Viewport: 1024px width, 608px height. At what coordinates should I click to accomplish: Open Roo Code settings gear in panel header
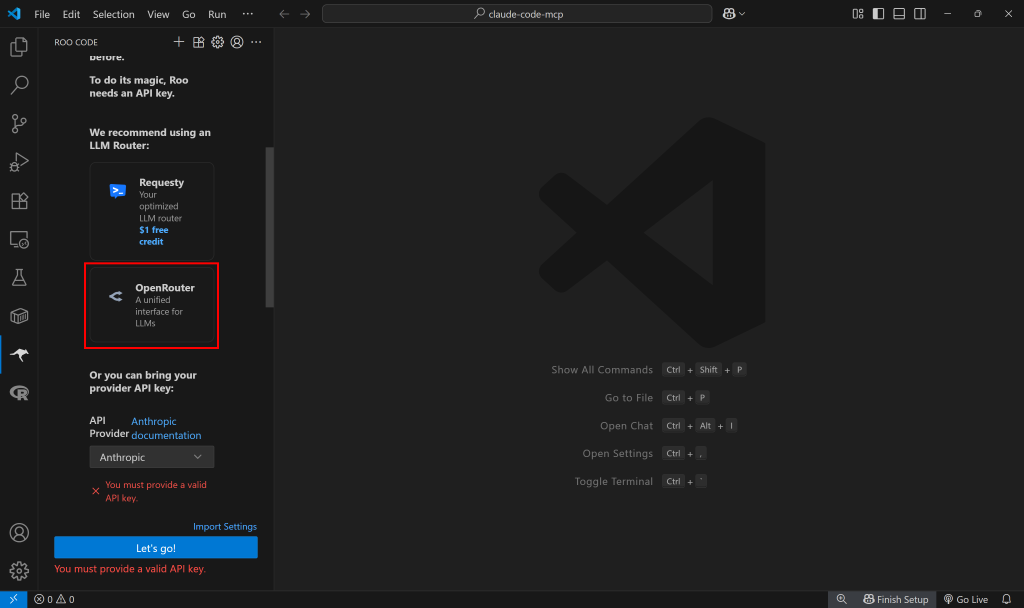pyautogui.click(x=217, y=41)
